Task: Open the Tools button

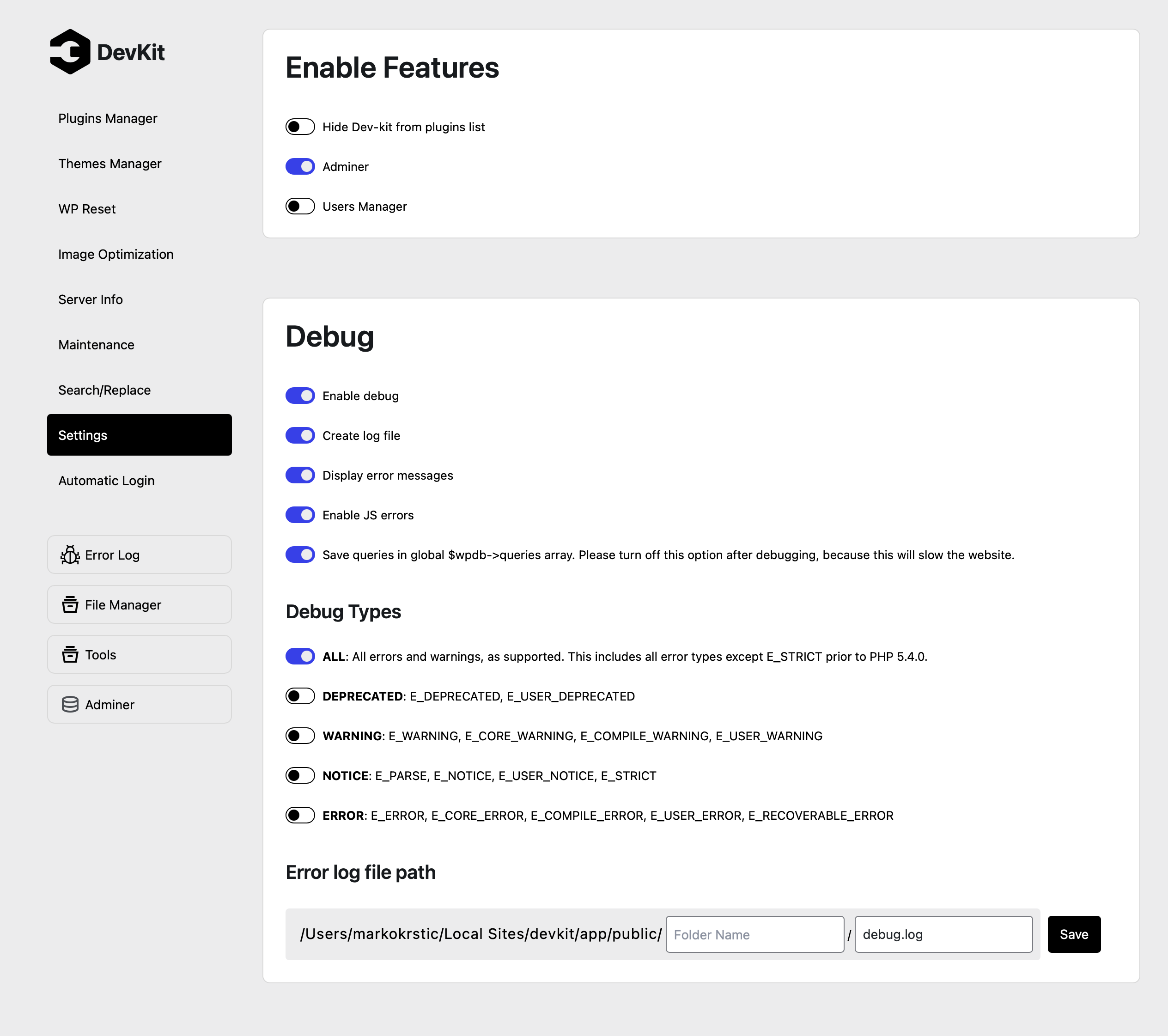Action: coord(140,654)
